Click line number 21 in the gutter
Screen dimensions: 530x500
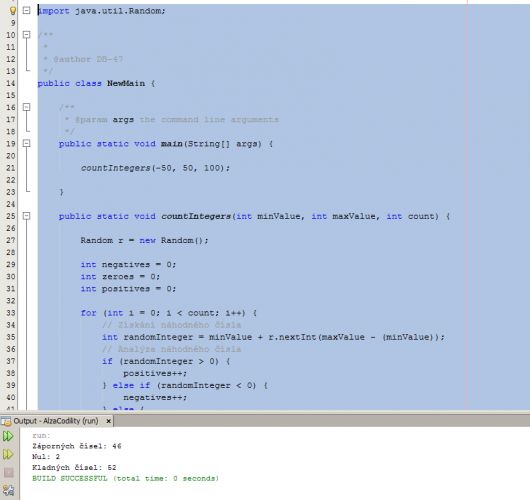click(10, 168)
